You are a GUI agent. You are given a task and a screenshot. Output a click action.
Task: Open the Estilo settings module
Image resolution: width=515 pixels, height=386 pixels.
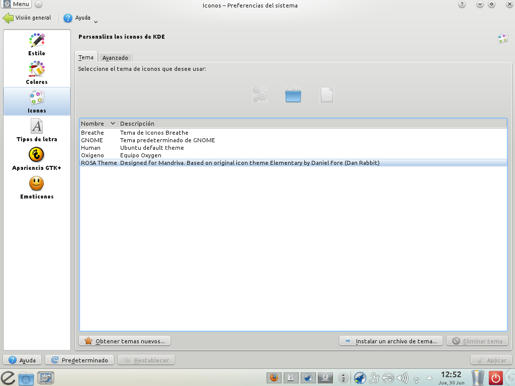37,44
